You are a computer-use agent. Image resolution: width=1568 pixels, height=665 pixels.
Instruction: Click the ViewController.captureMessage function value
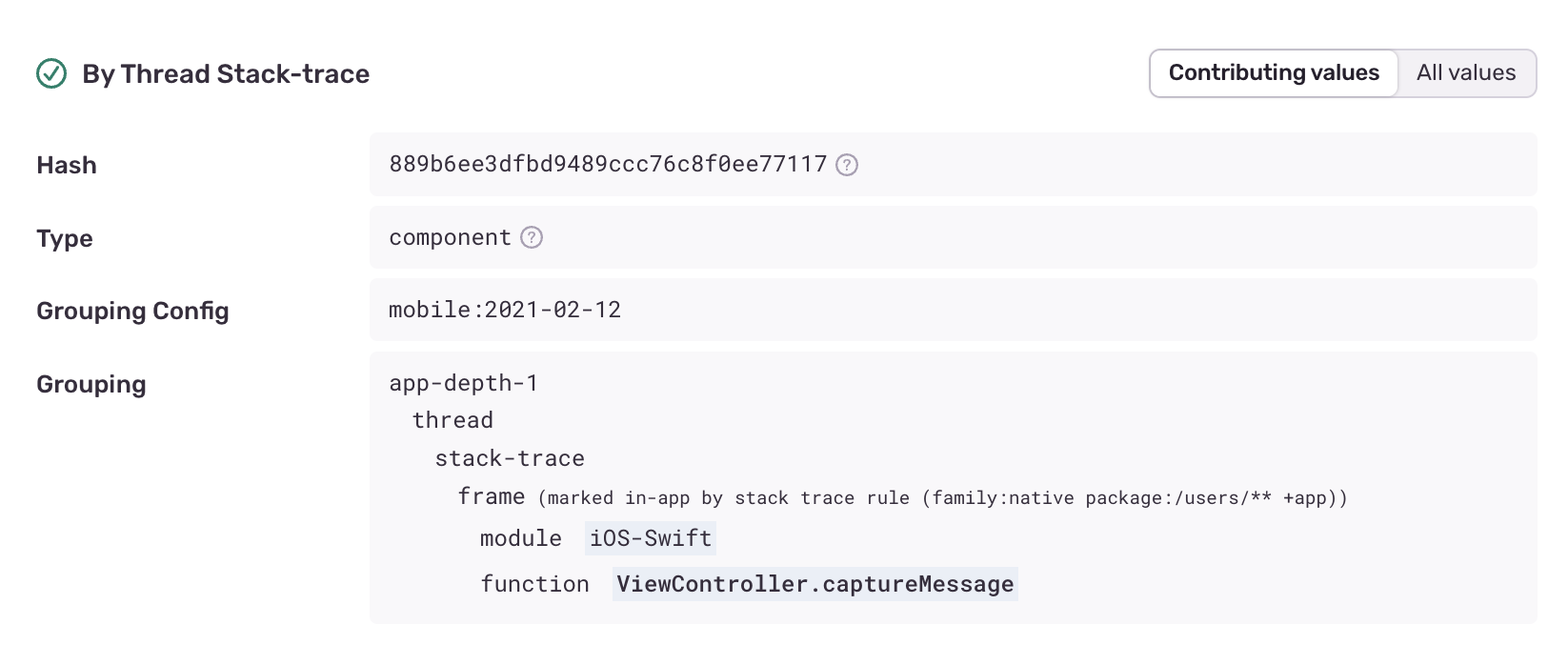coord(814,583)
